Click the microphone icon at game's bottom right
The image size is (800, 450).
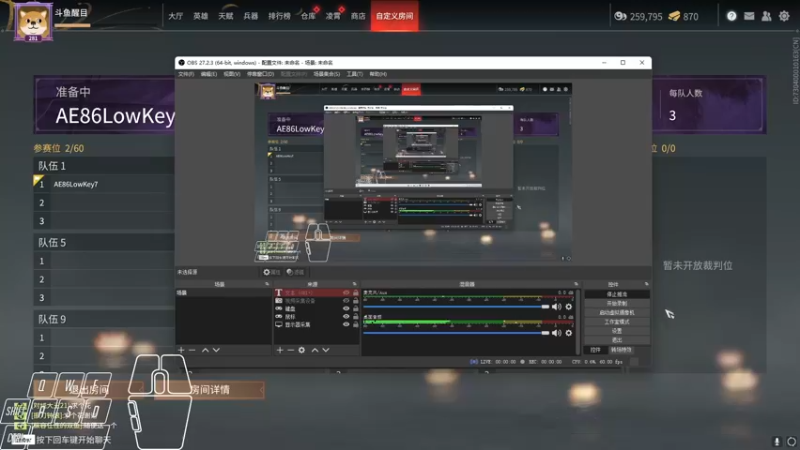coord(777,441)
